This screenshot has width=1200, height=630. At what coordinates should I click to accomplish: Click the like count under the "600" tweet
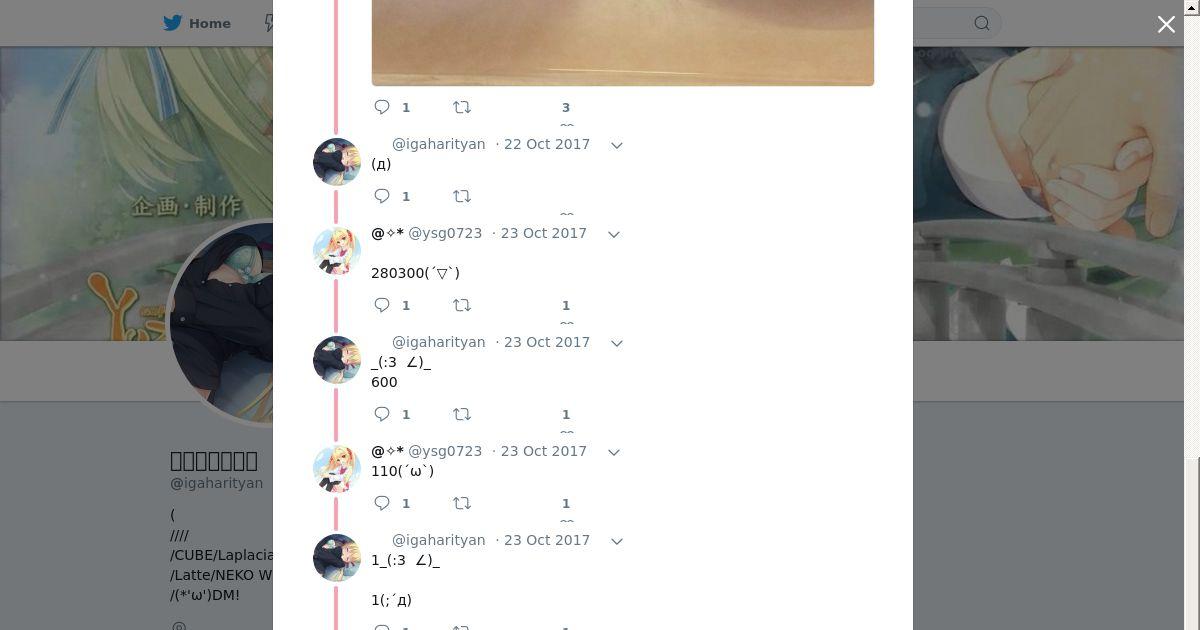(566, 414)
